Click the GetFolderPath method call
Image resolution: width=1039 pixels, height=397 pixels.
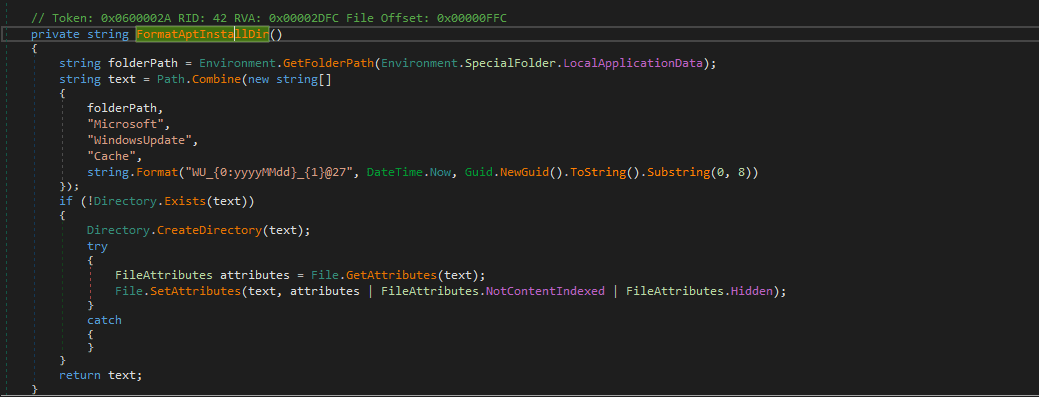click(329, 64)
